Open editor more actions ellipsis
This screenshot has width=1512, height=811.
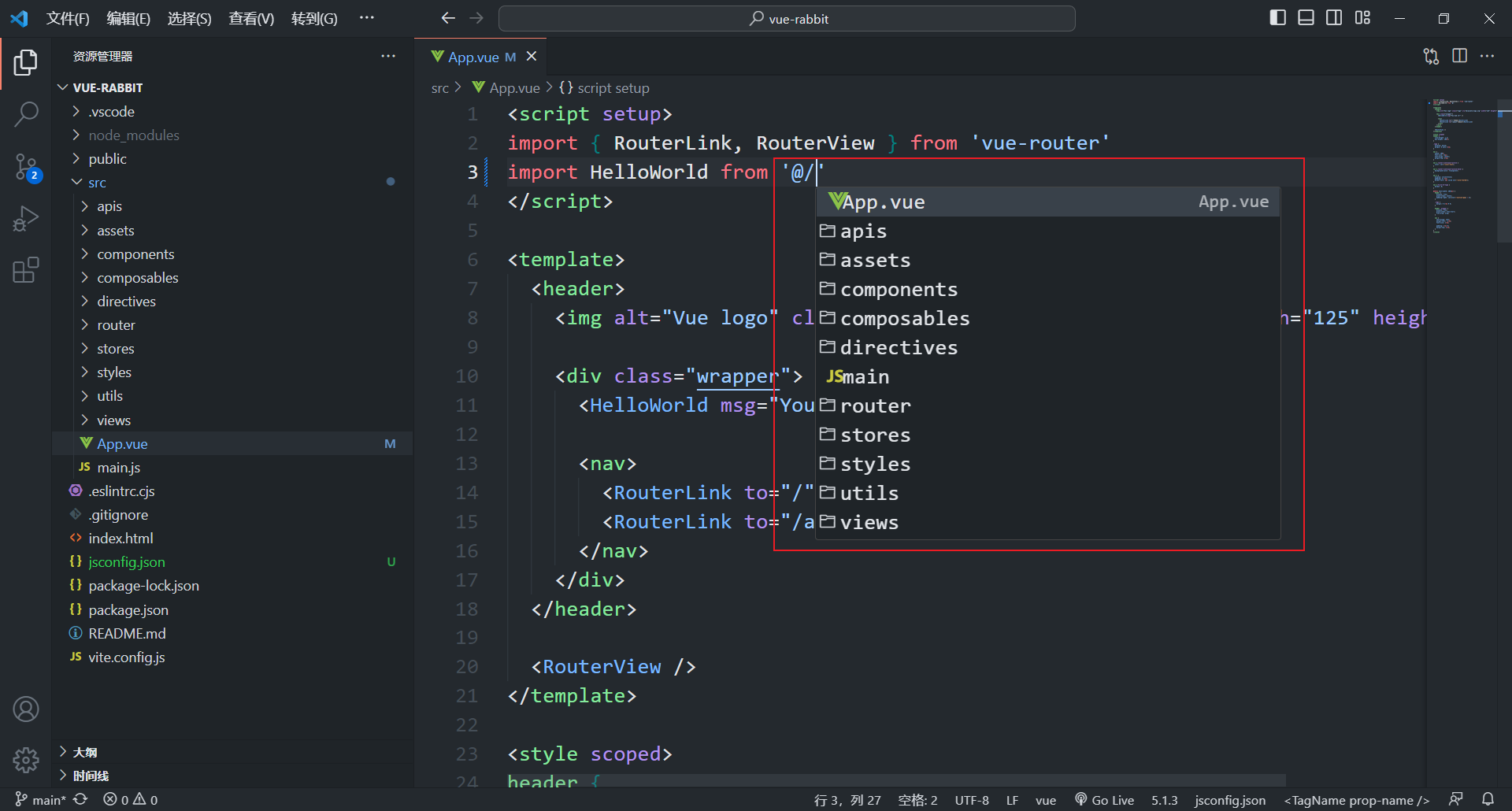(1487, 56)
